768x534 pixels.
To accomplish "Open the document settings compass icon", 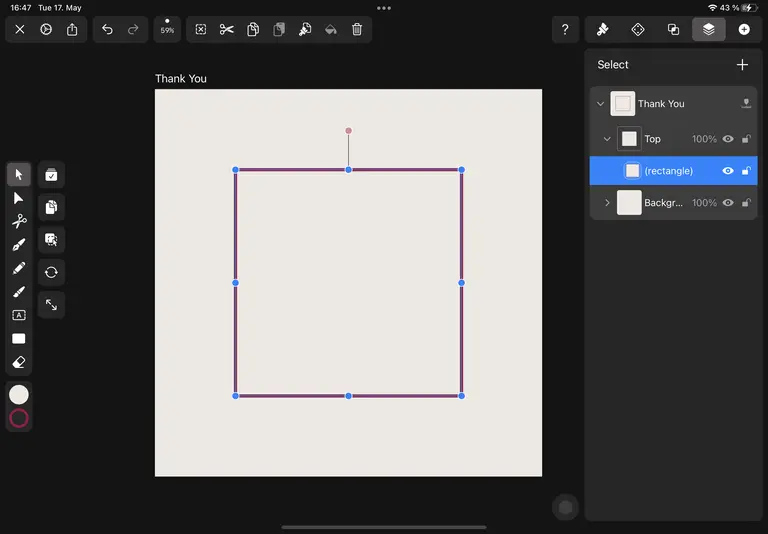I will 46,29.
